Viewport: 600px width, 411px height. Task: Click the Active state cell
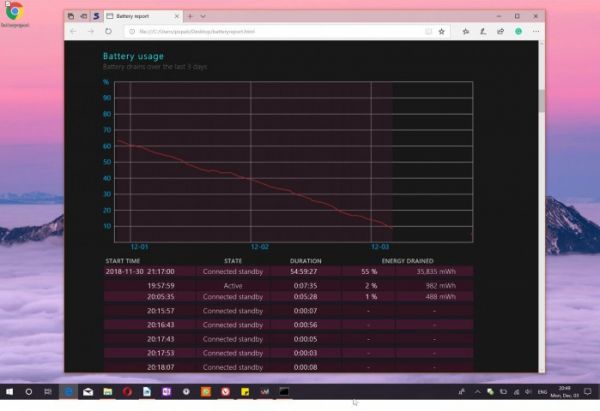233,286
